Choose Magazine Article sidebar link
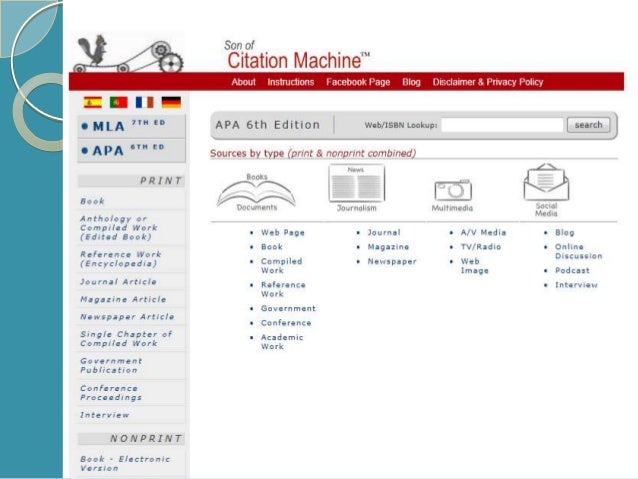The width and height of the screenshot is (638, 479). [x=123, y=299]
